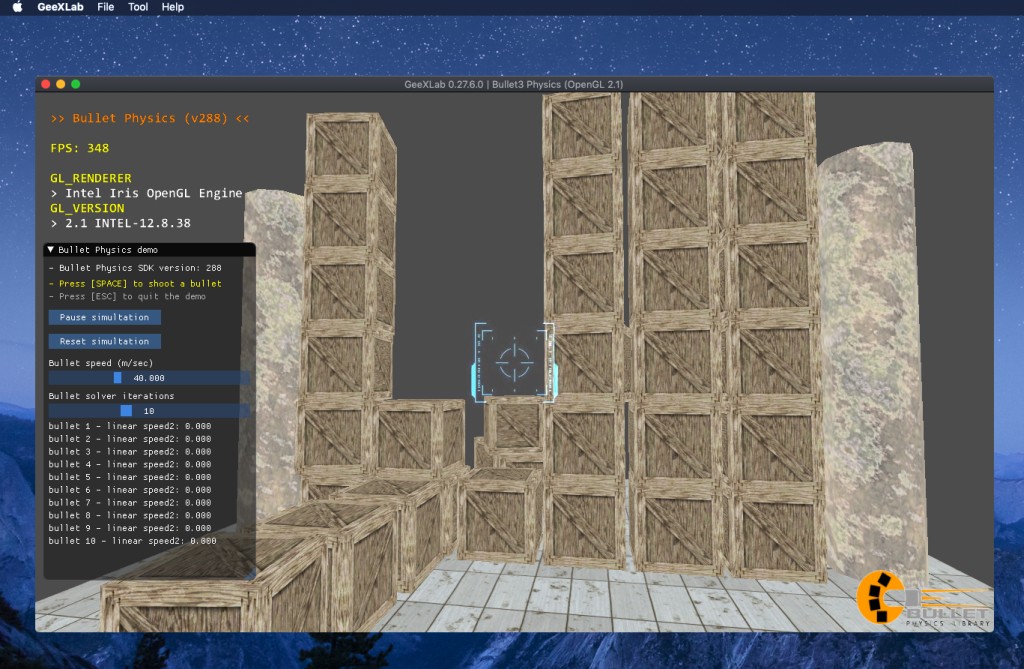The width and height of the screenshot is (1024, 669).
Task: Click the Bullet Physics Library logo
Action: click(x=923, y=599)
